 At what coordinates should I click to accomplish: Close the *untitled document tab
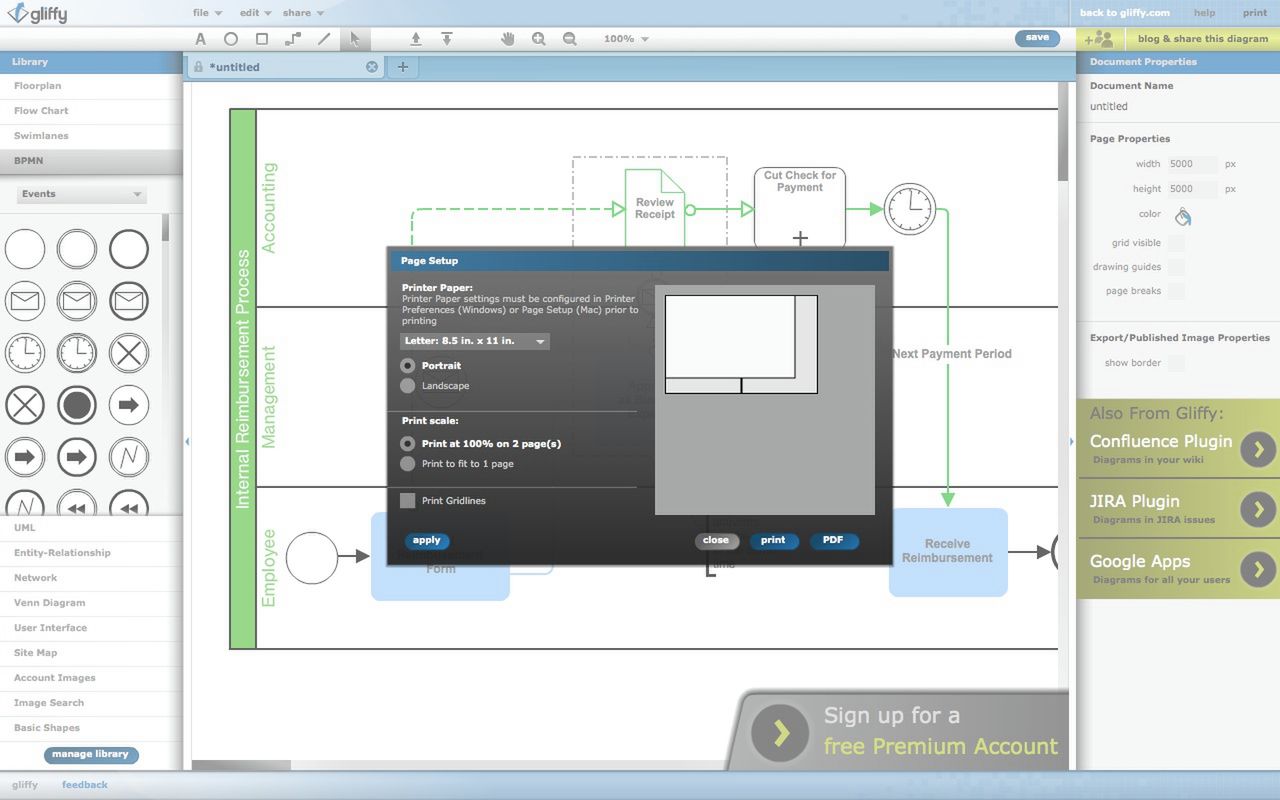(x=372, y=67)
